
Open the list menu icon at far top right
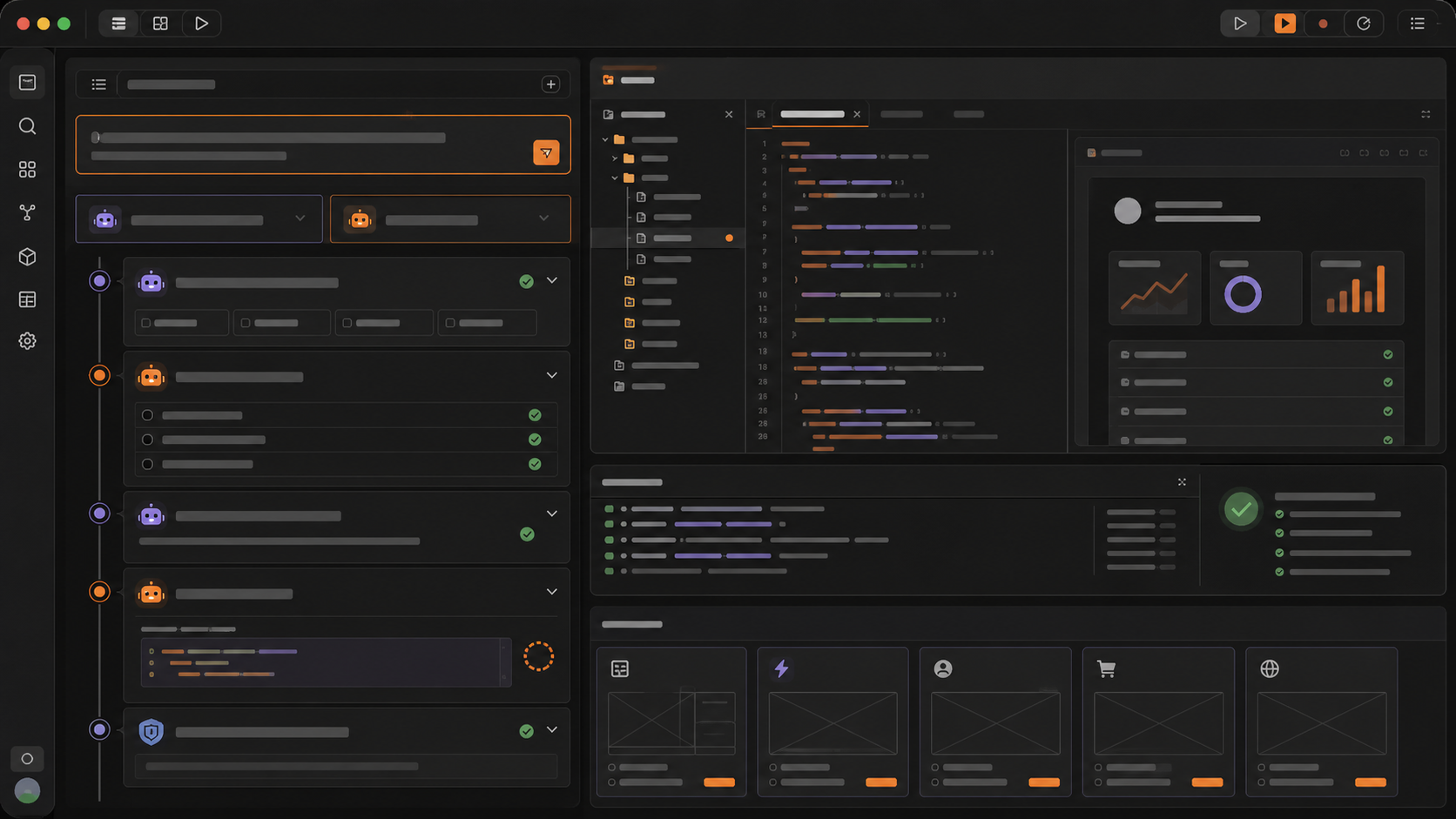[x=1418, y=23]
